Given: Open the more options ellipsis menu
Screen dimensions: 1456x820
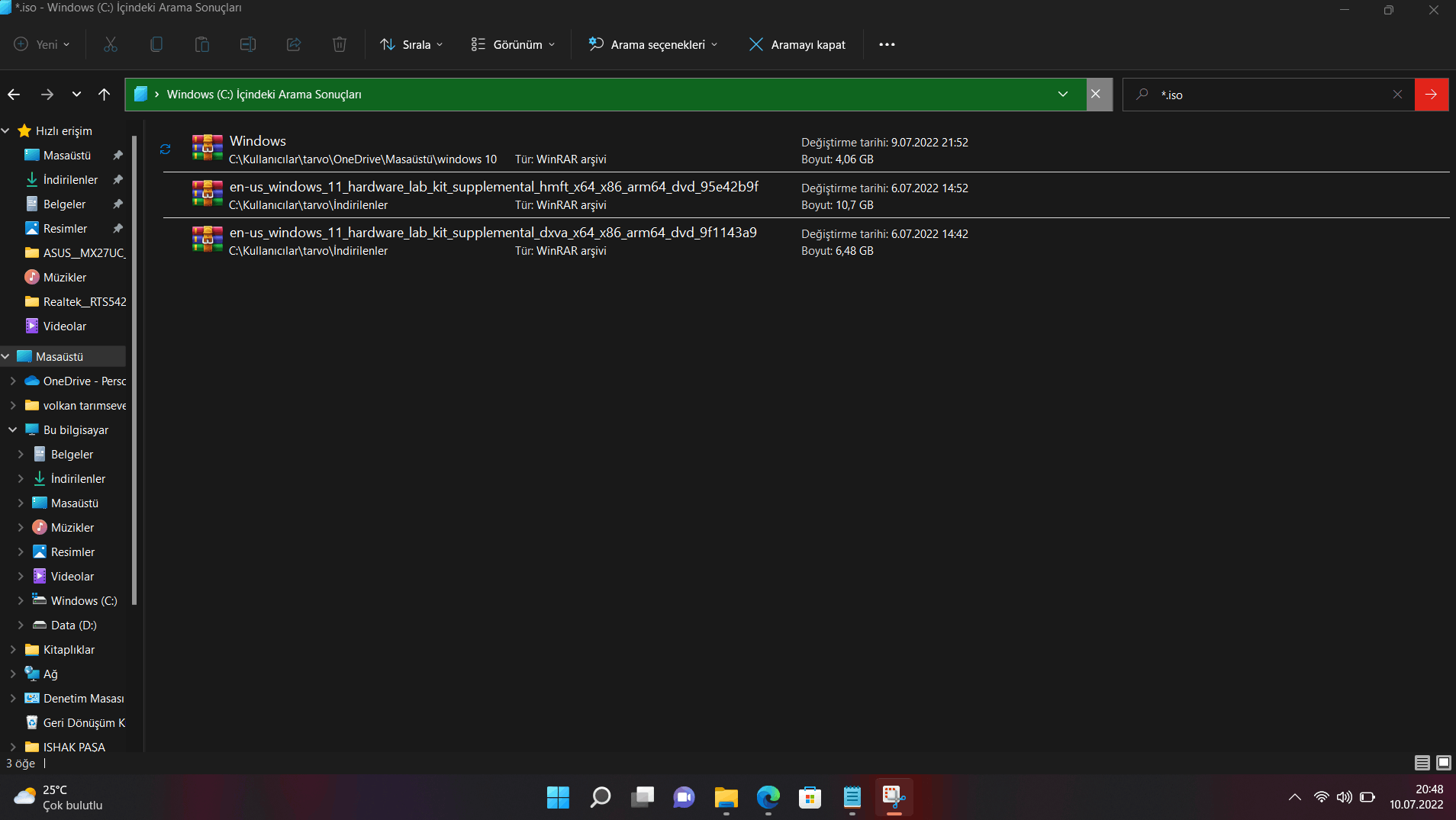Looking at the screenshot, I should coord(887,44).
